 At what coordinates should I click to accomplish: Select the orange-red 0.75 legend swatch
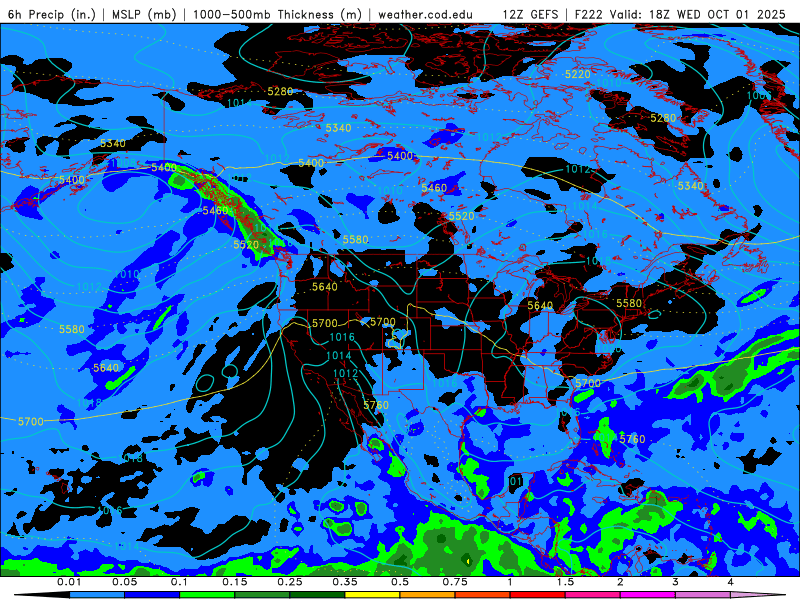pos(483,595)
